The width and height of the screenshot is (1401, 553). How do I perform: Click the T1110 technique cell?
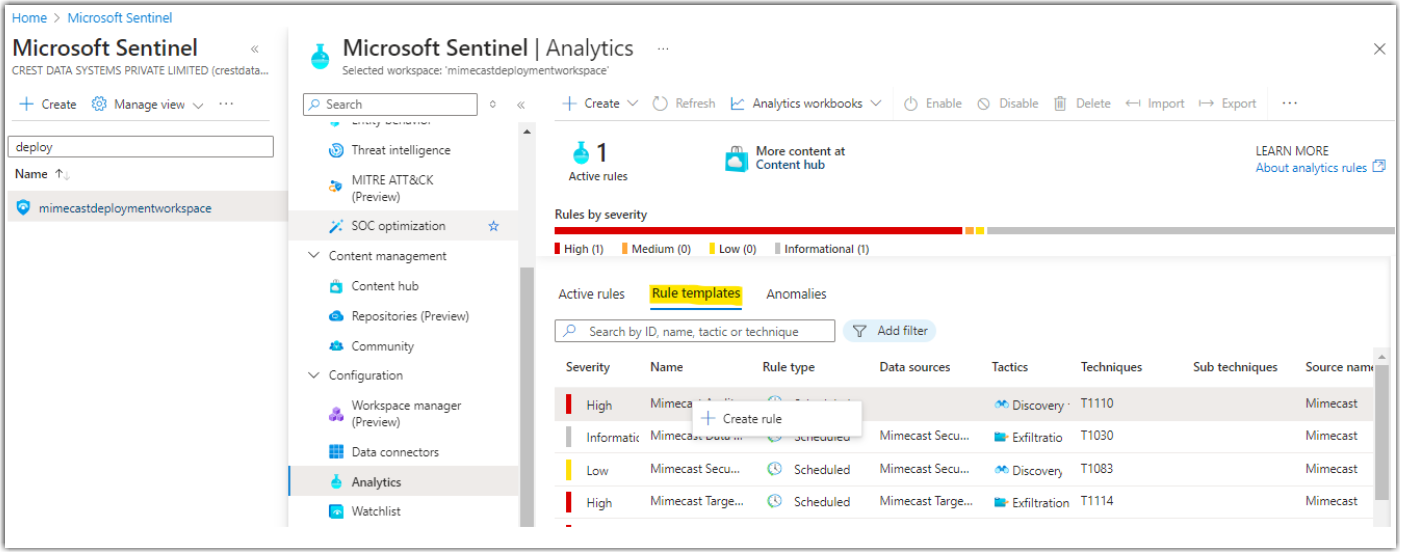pos(1097,403)
